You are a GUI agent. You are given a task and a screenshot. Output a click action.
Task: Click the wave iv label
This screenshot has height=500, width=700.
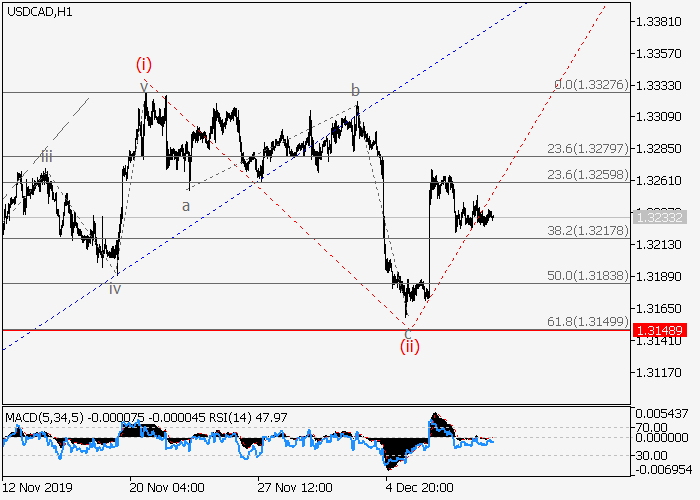click(115, 288)
